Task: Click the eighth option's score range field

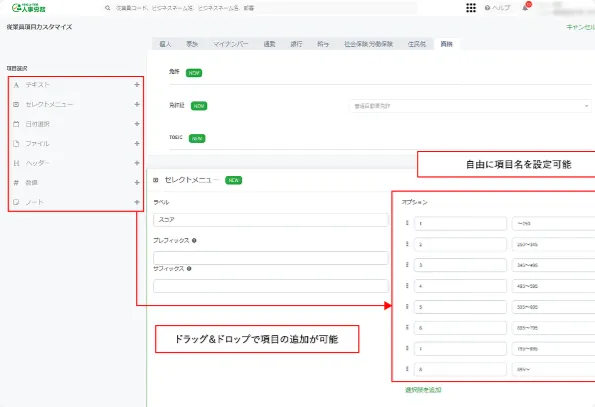Action: (x=554, y=369)
